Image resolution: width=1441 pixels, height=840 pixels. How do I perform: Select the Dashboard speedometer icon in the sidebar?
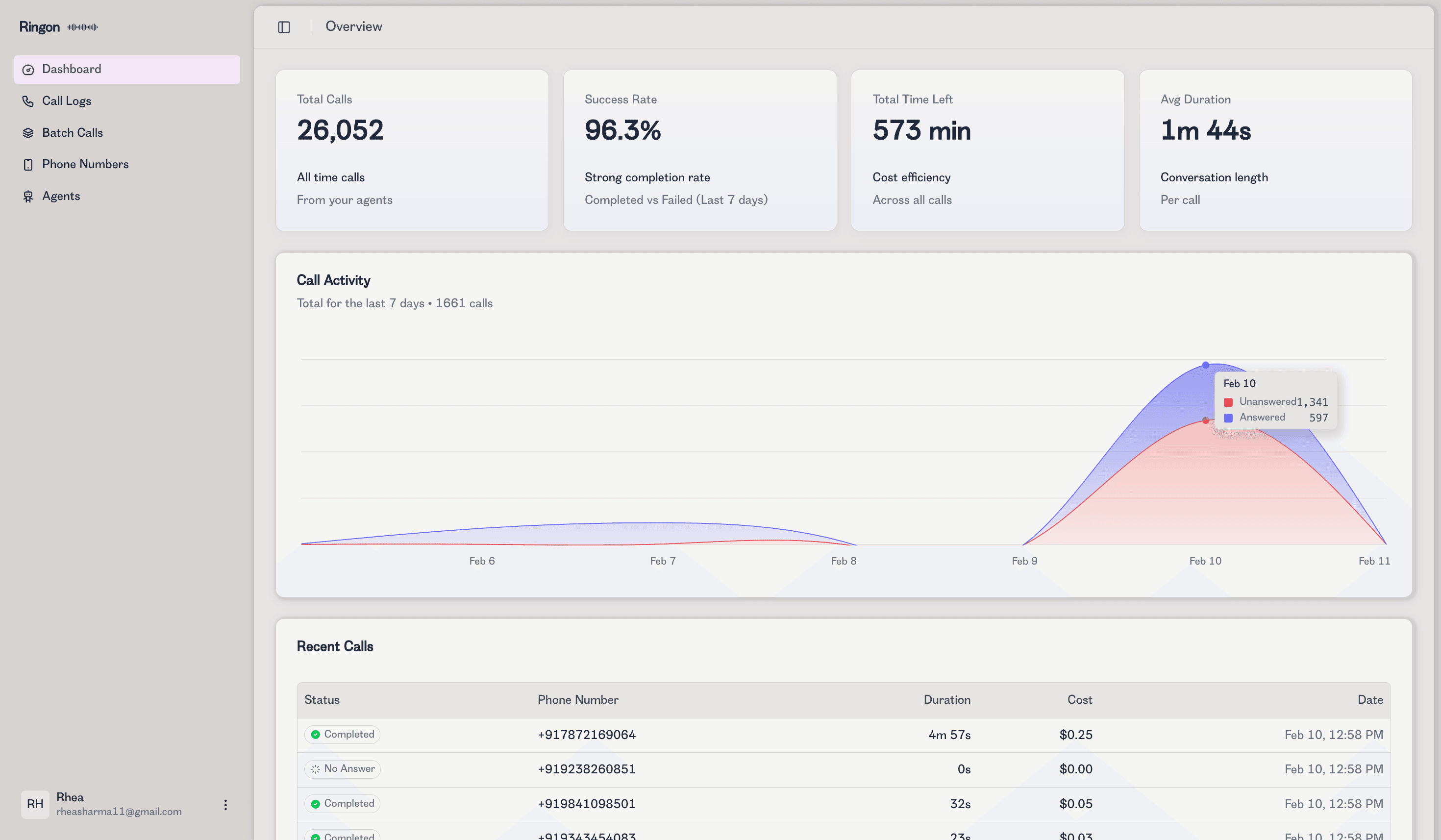pyautogui.click(x=28, y=69)
